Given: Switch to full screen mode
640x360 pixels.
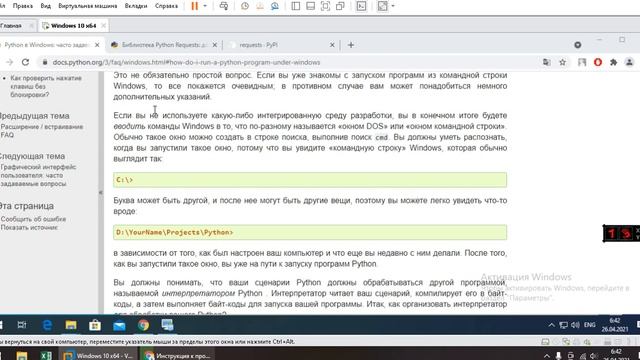Looking at the screenshot, I should pos(325,6).
